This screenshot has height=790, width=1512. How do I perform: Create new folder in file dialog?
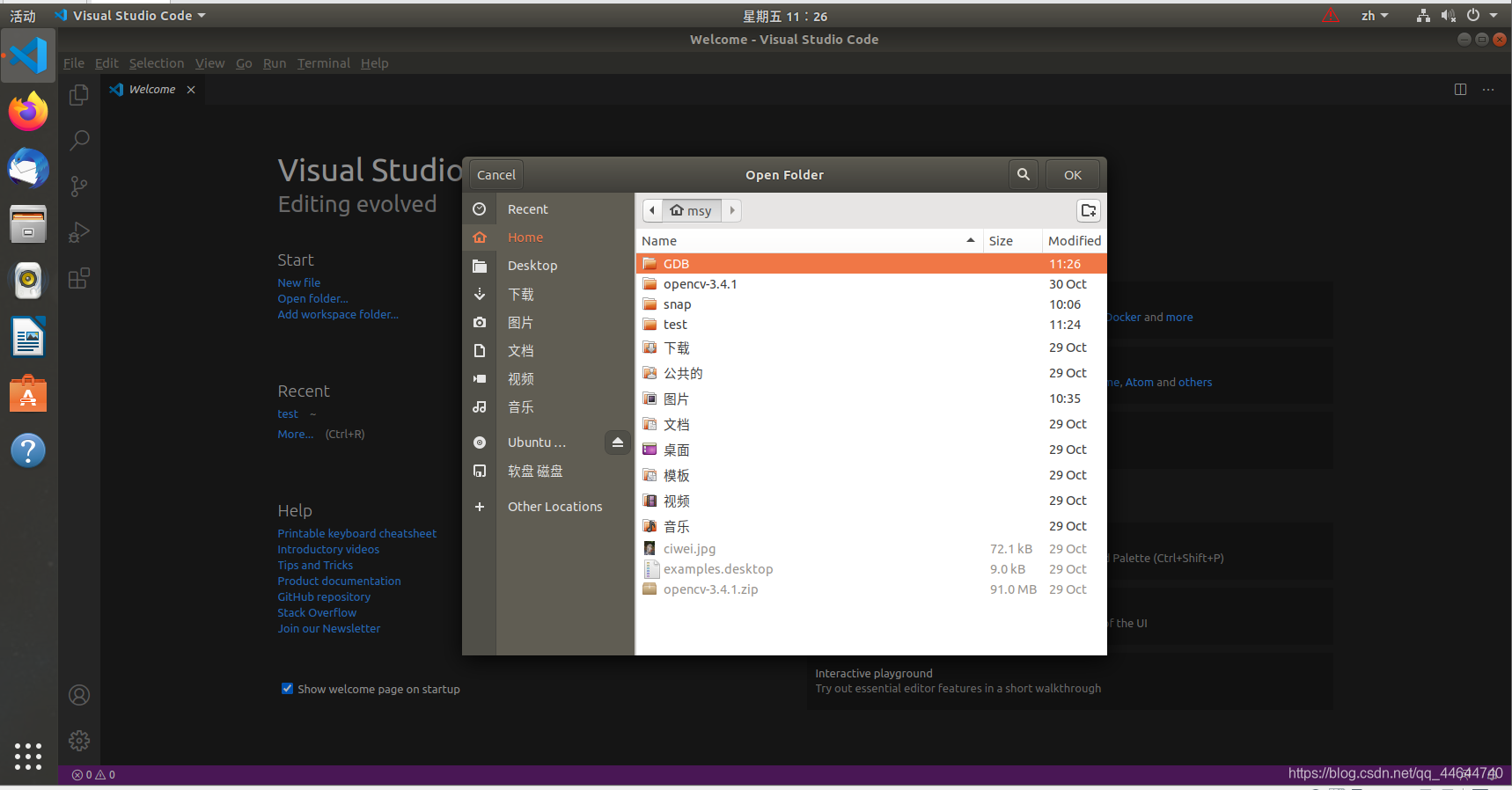1089,210
